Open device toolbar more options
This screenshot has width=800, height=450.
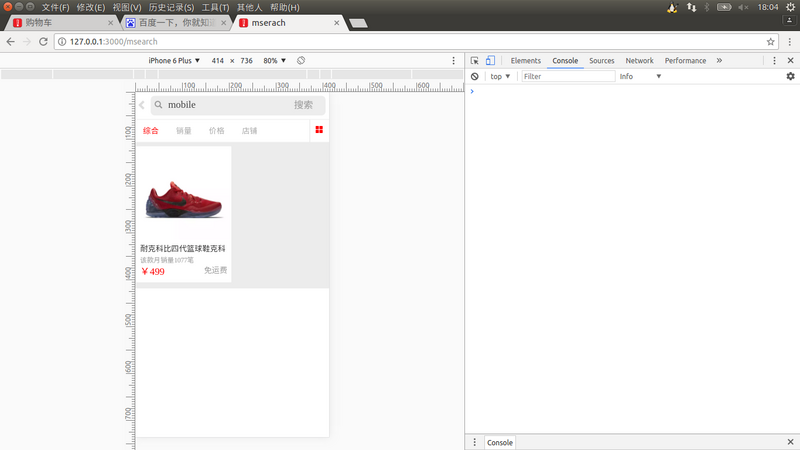point(454,60)
